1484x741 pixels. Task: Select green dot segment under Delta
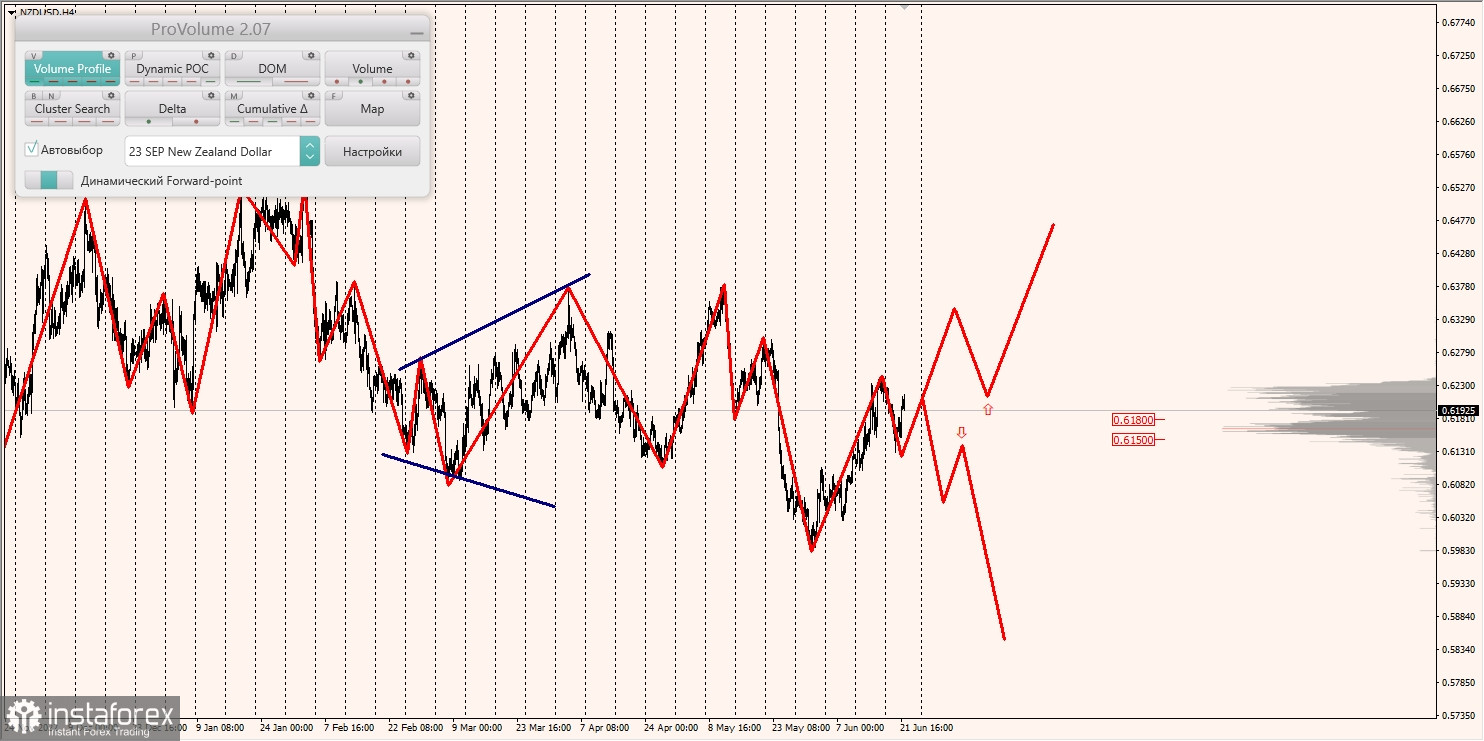(x=149, y=121)
